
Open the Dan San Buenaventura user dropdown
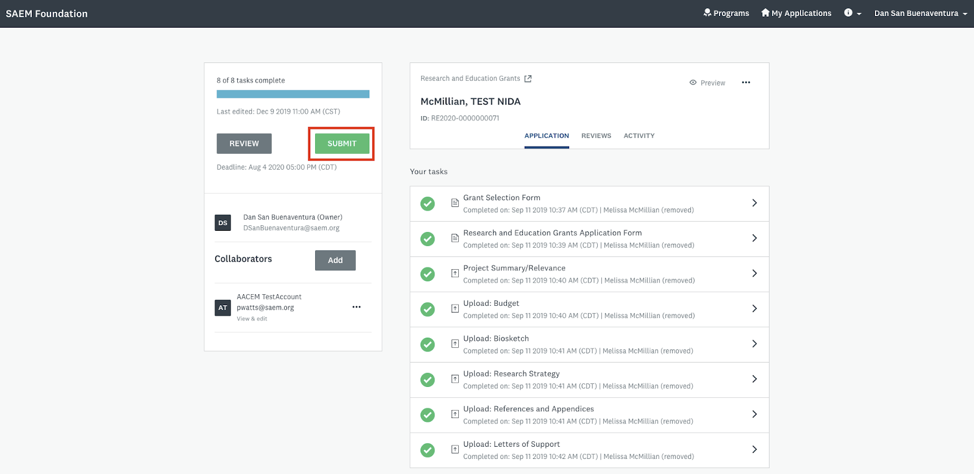[920, 14]
